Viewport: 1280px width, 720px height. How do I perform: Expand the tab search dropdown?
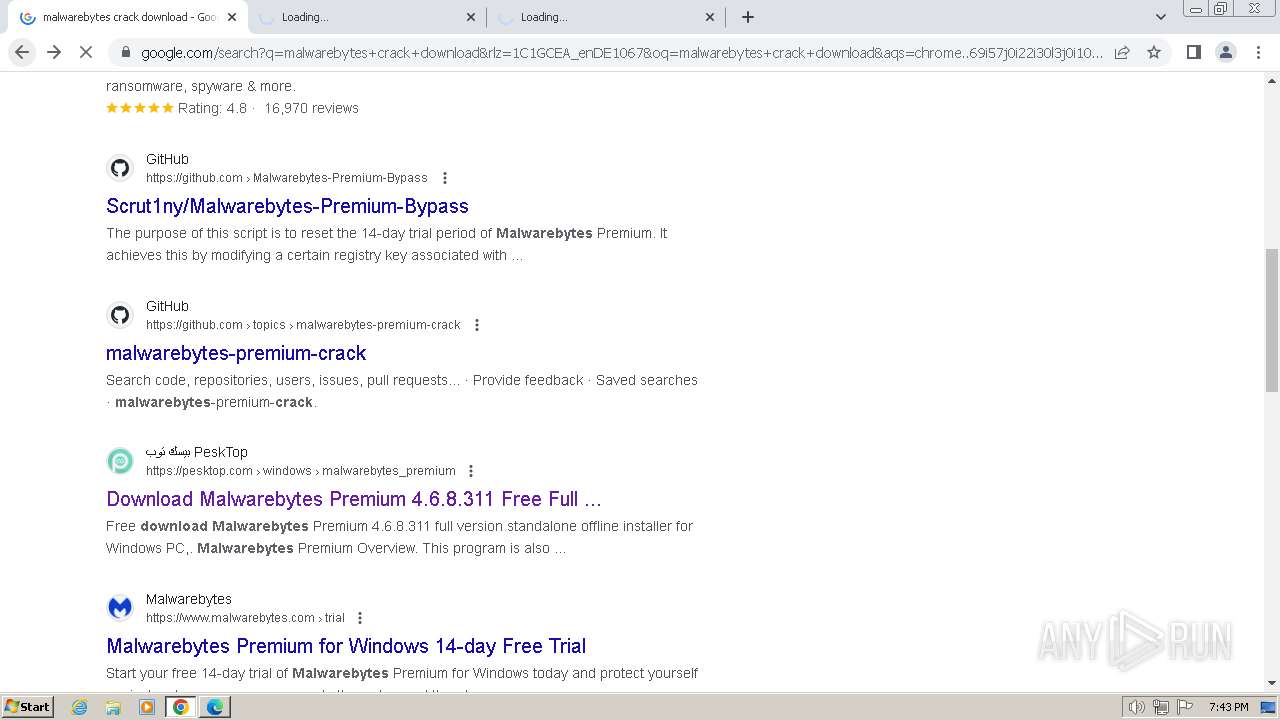click(x=1160, y=17)
